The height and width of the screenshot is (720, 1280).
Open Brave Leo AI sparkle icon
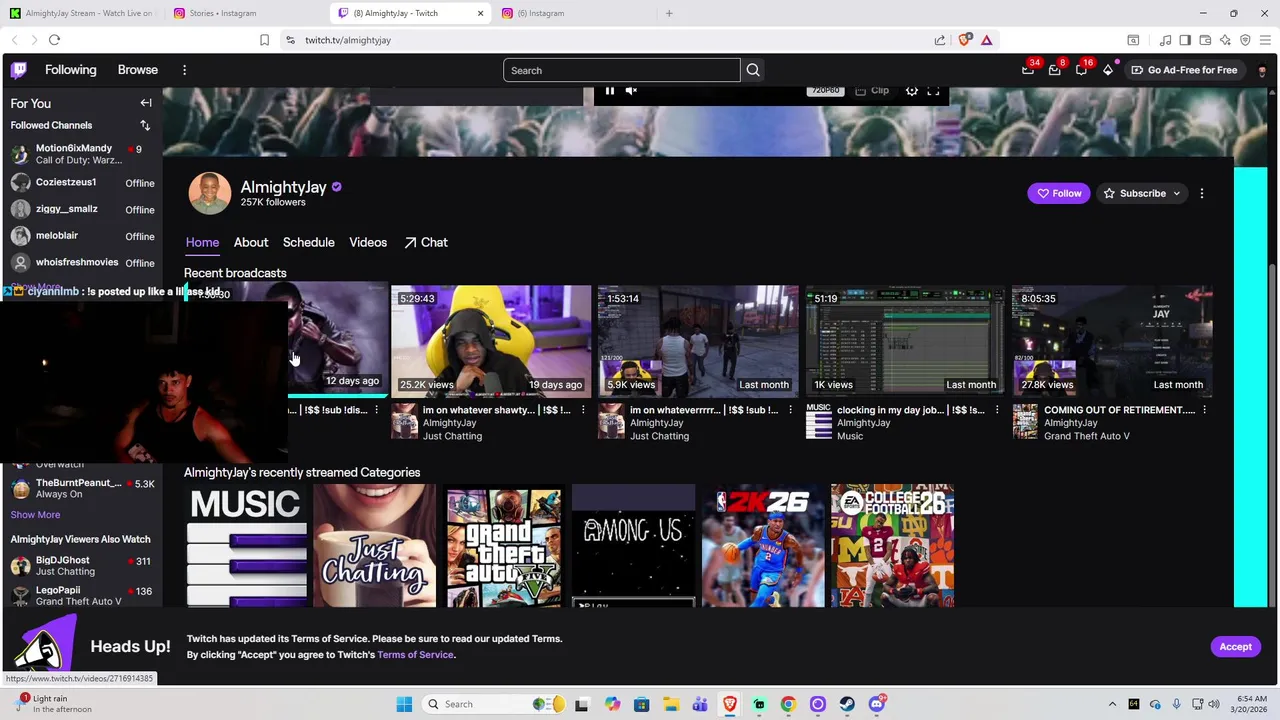point(1225,40)
